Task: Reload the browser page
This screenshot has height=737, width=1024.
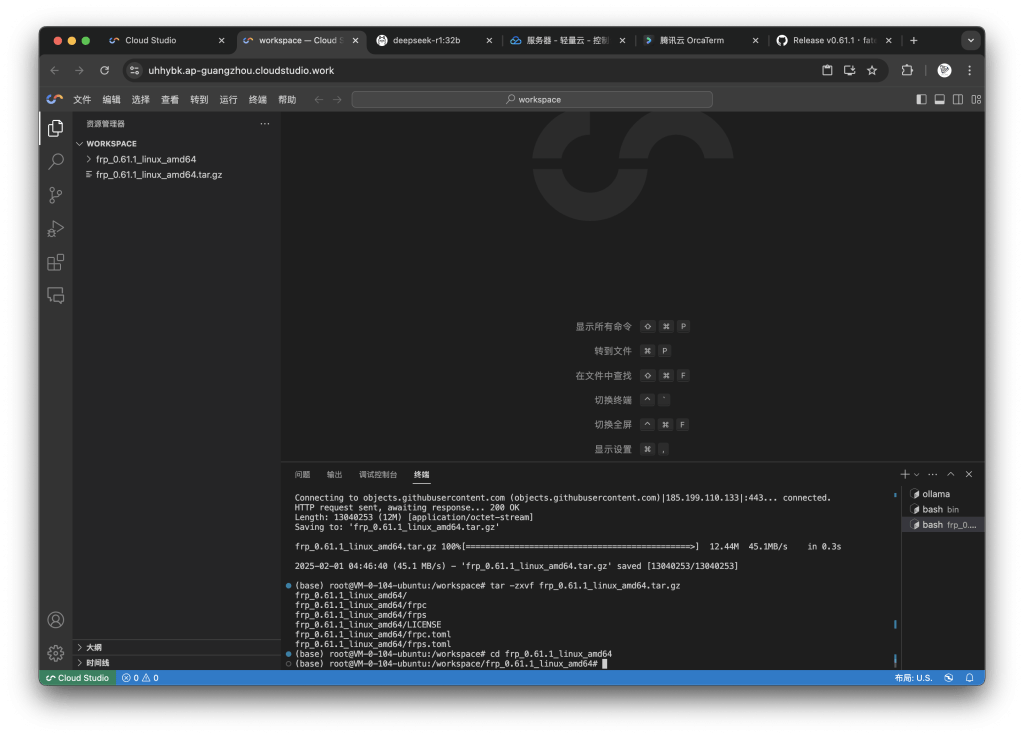Action: pos(104,71)
